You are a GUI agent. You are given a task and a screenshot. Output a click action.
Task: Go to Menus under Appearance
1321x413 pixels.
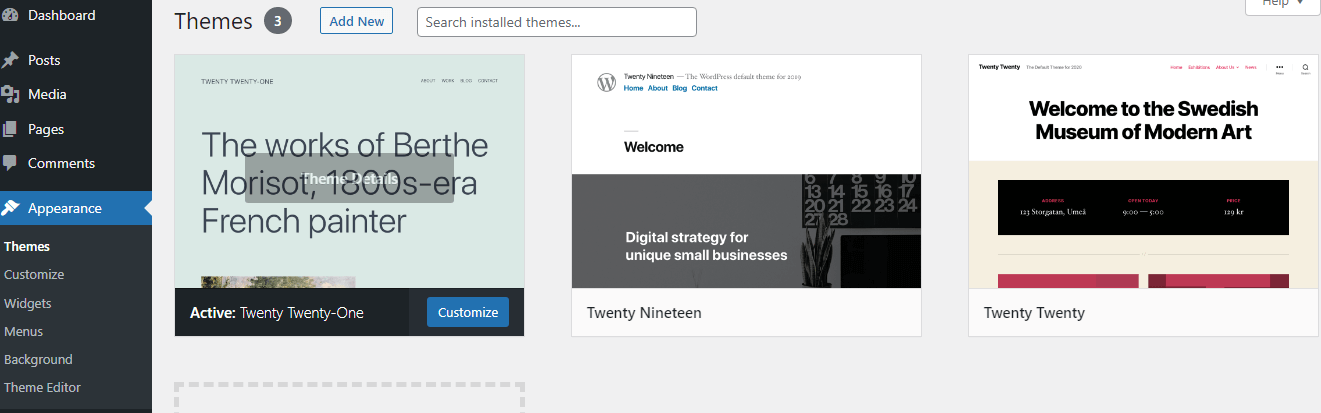(24, 331)
